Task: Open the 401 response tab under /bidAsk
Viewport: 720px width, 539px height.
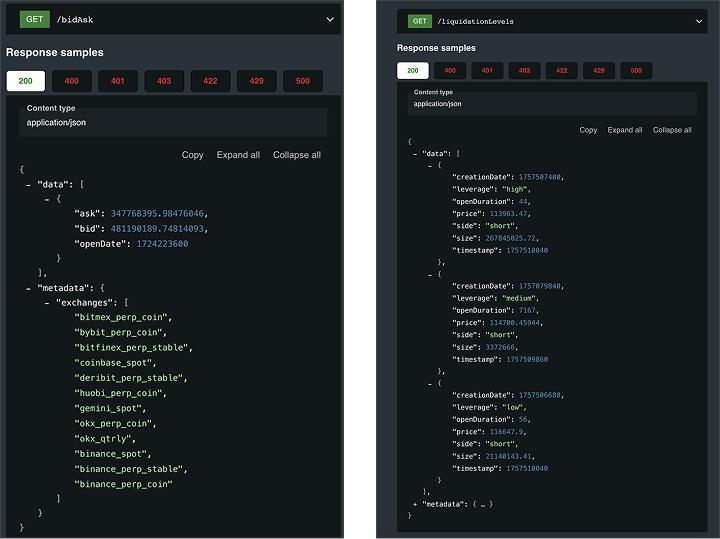Action: 118,81
